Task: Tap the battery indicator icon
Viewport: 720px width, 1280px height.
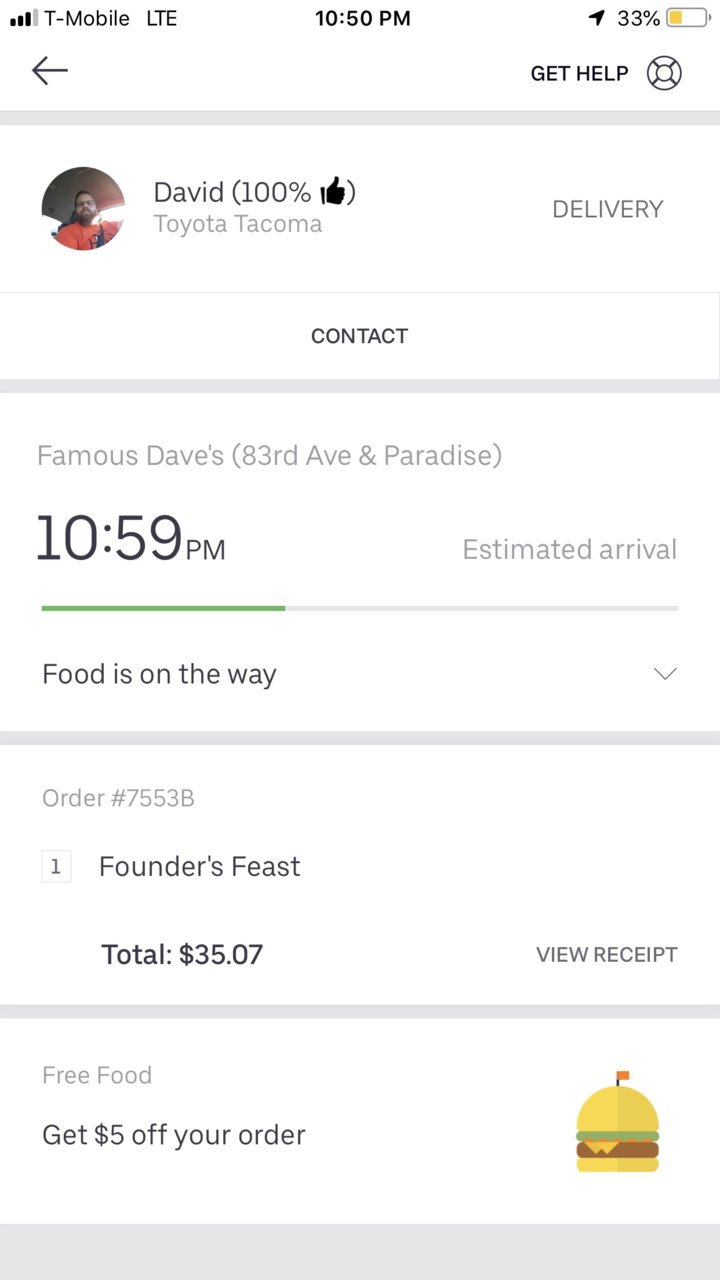Action: point(688,18)
